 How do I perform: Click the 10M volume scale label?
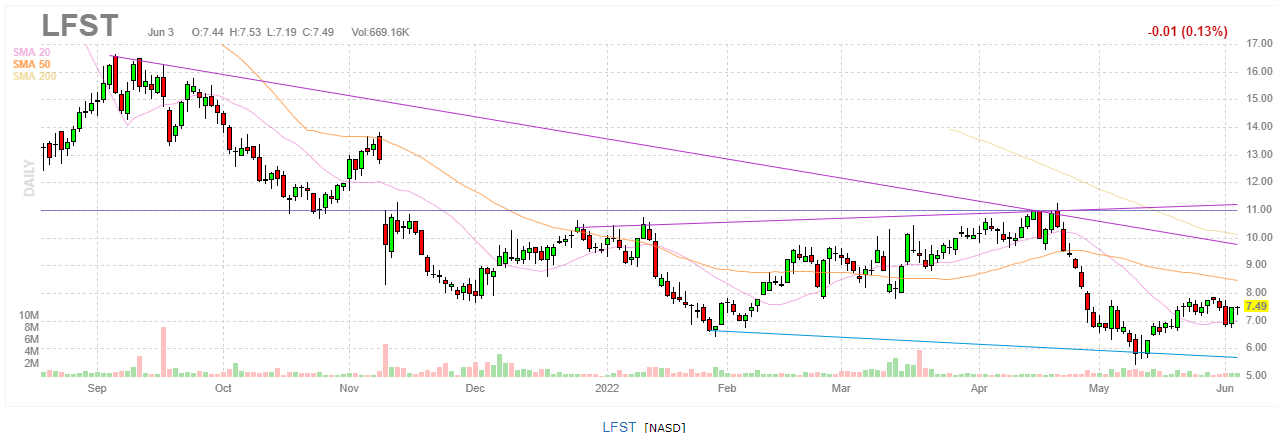pyautogui.click(x=29, y=315)
